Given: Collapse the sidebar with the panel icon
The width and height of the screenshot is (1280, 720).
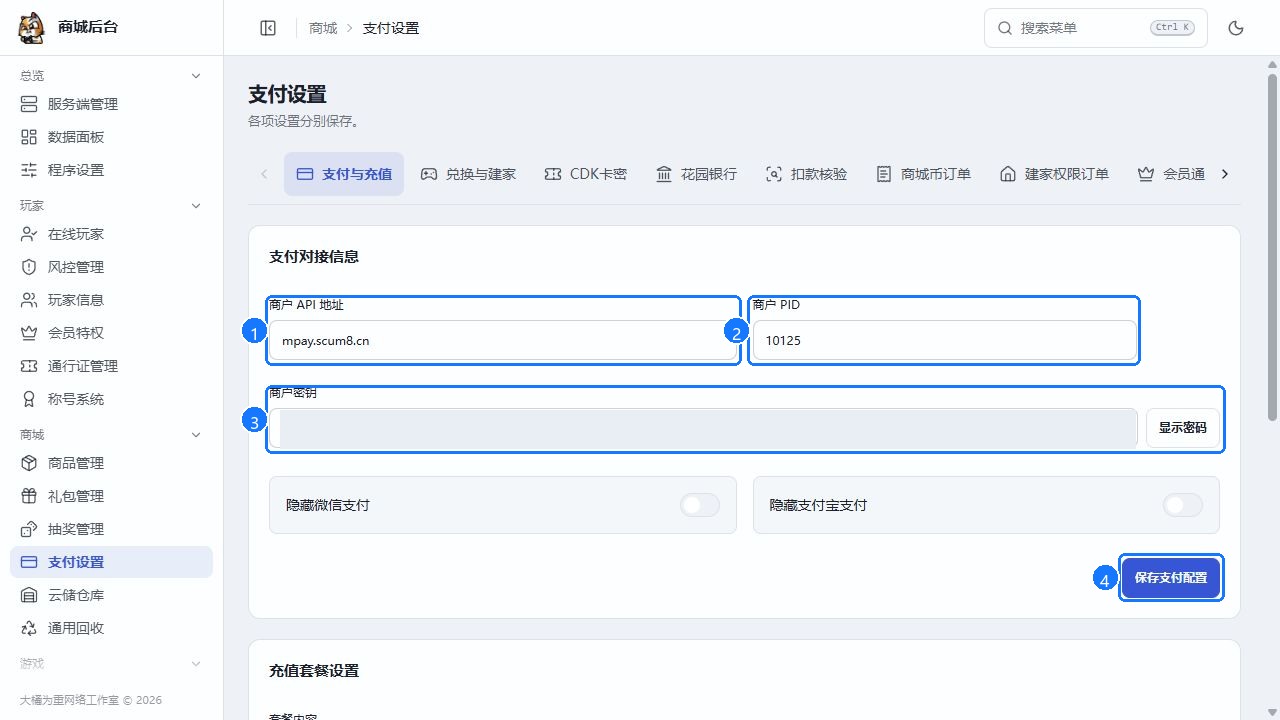Looking at the screenshot, I should (x=268, y=28).
